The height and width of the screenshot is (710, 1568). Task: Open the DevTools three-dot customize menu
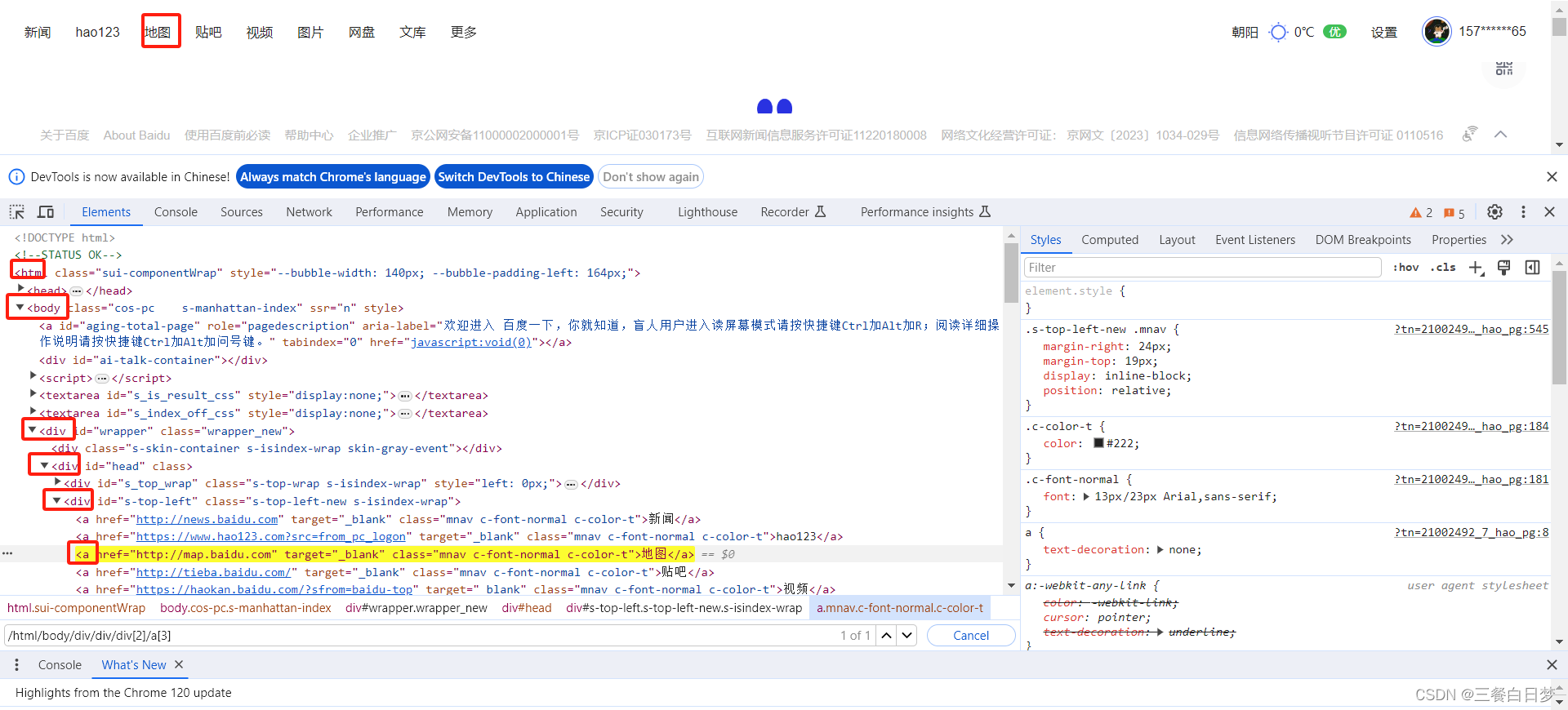pos(1523,212)
